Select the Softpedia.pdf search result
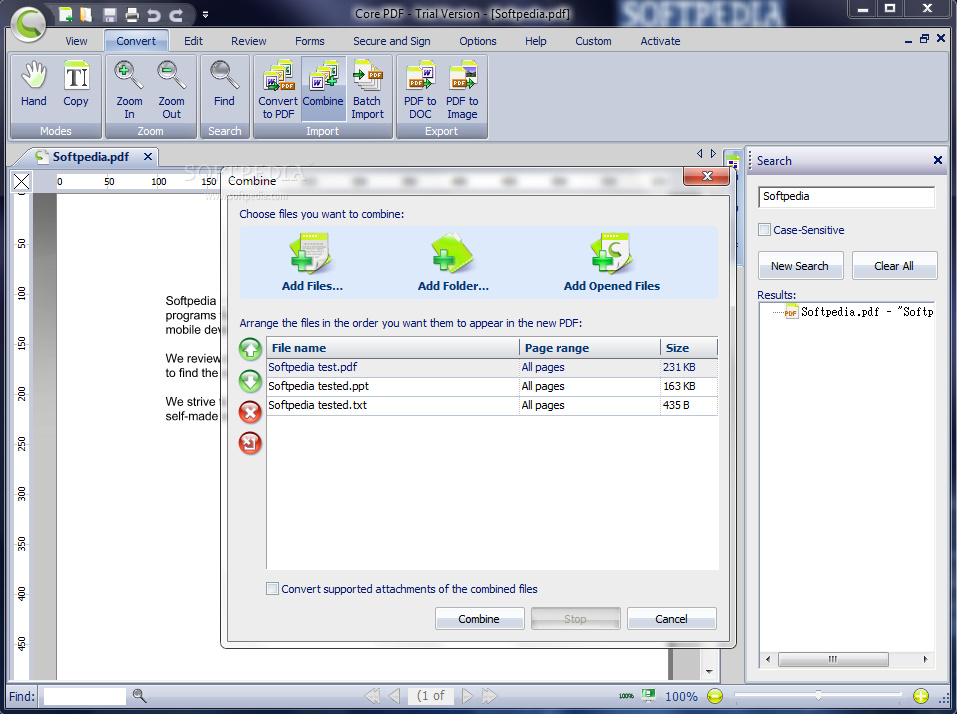Image resolution: width=957 pixels, height=714 pixels. (x=859, y=312)
